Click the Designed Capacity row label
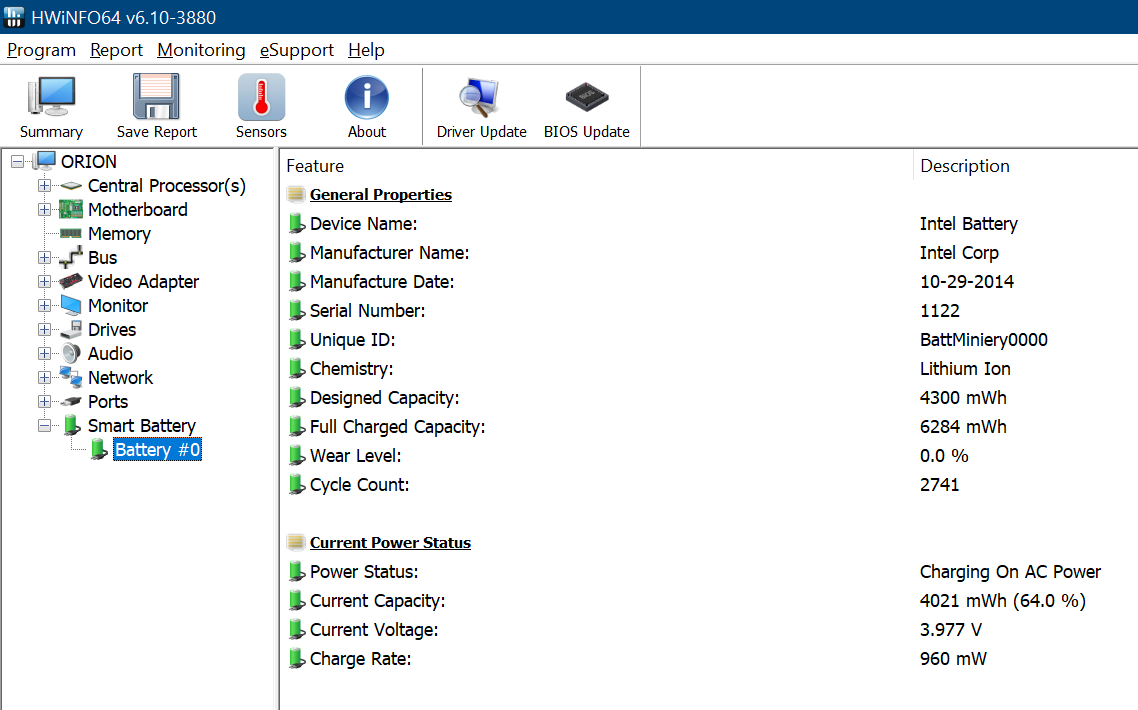Image resolution: width=1138 pixels, height=710 pixels. tap(385, 398)
